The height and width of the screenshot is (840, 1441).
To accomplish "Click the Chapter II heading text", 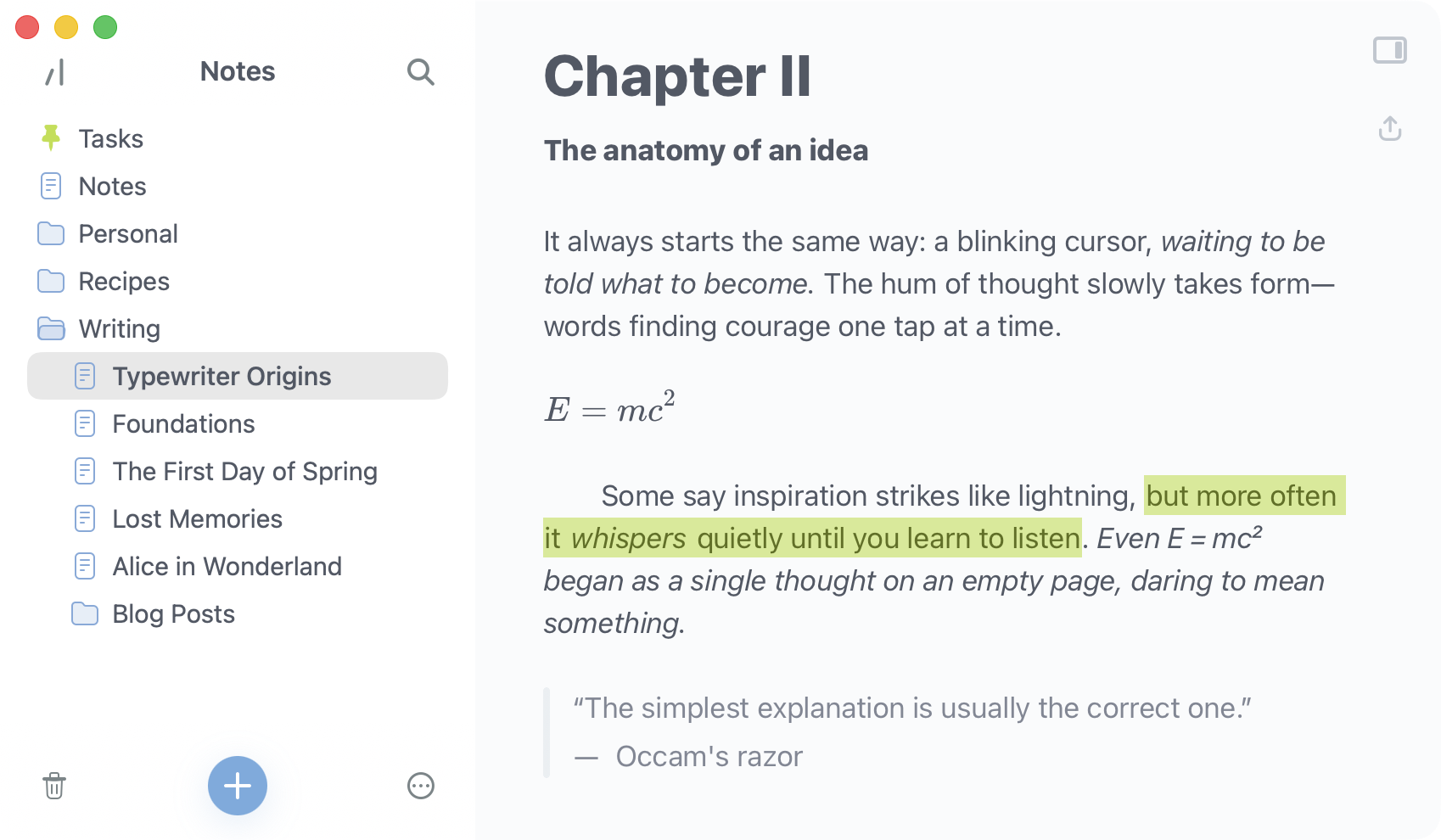I will click(x=677, y=76).
